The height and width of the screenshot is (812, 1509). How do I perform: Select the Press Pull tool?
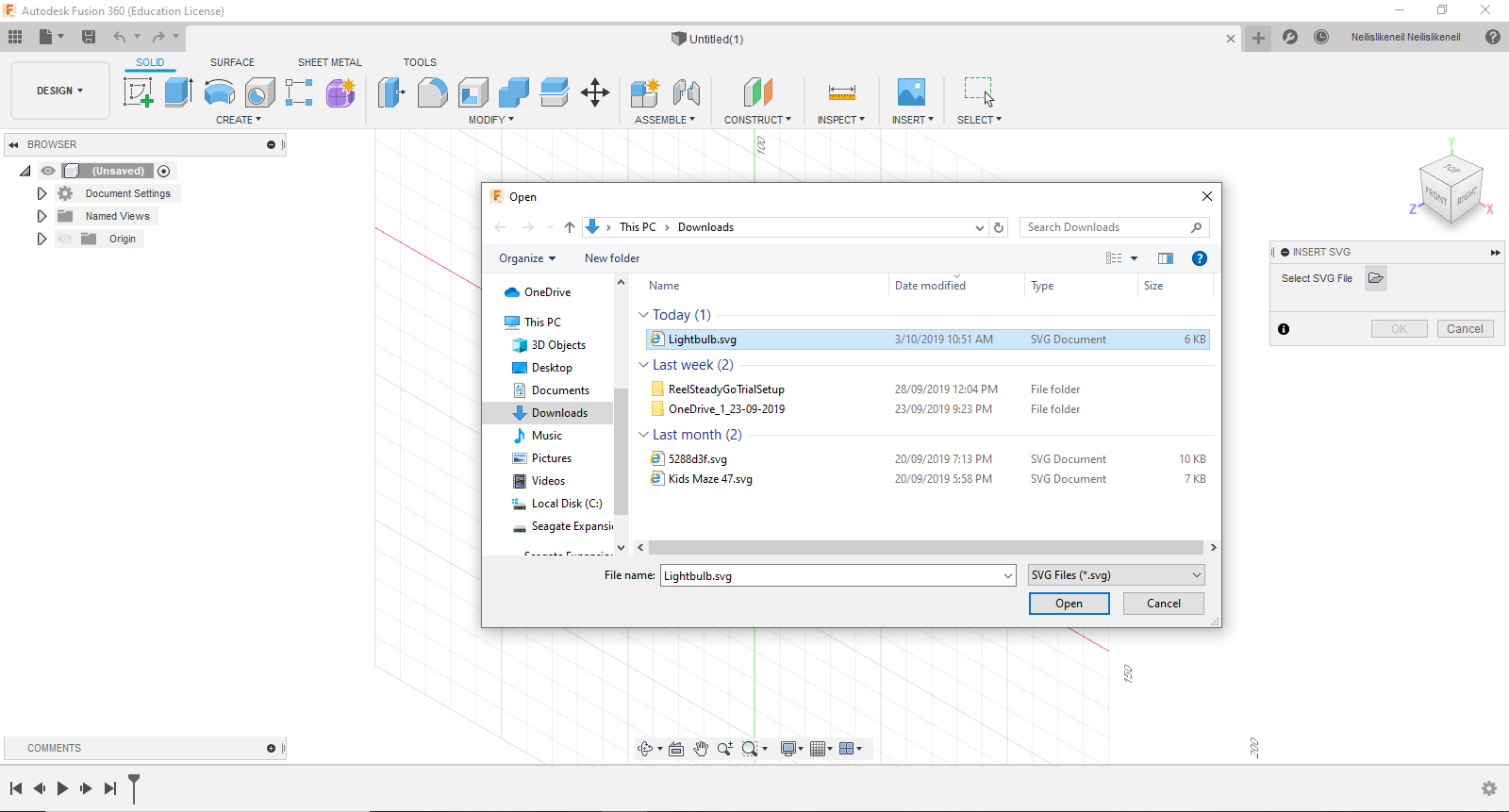click(x=391, y=92)
